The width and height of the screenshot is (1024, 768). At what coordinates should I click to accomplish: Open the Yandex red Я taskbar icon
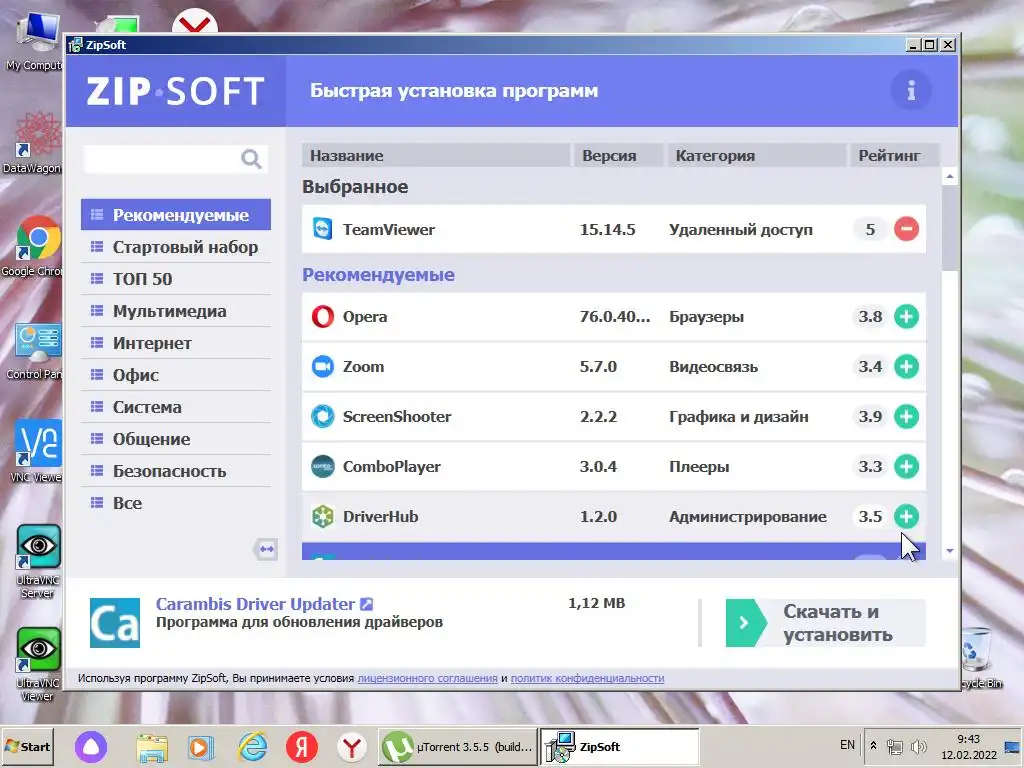click(302, 746)
